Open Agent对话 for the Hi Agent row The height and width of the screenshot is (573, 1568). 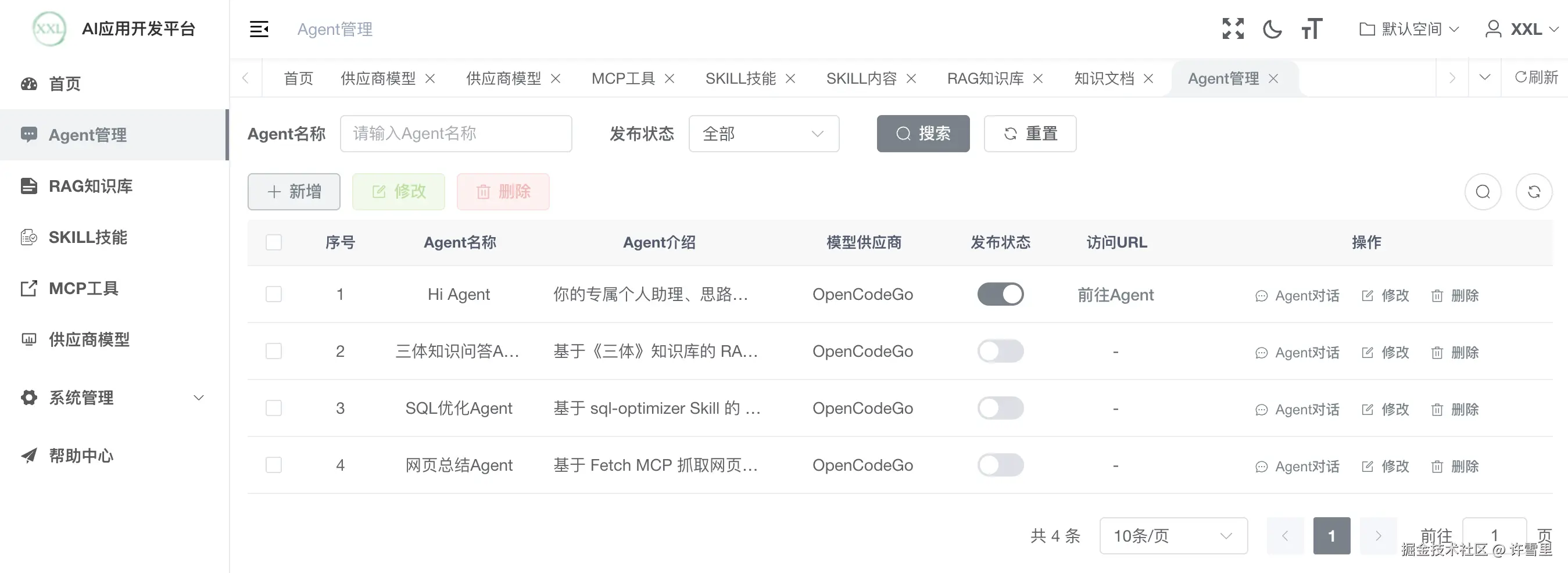click(1297, 295)
